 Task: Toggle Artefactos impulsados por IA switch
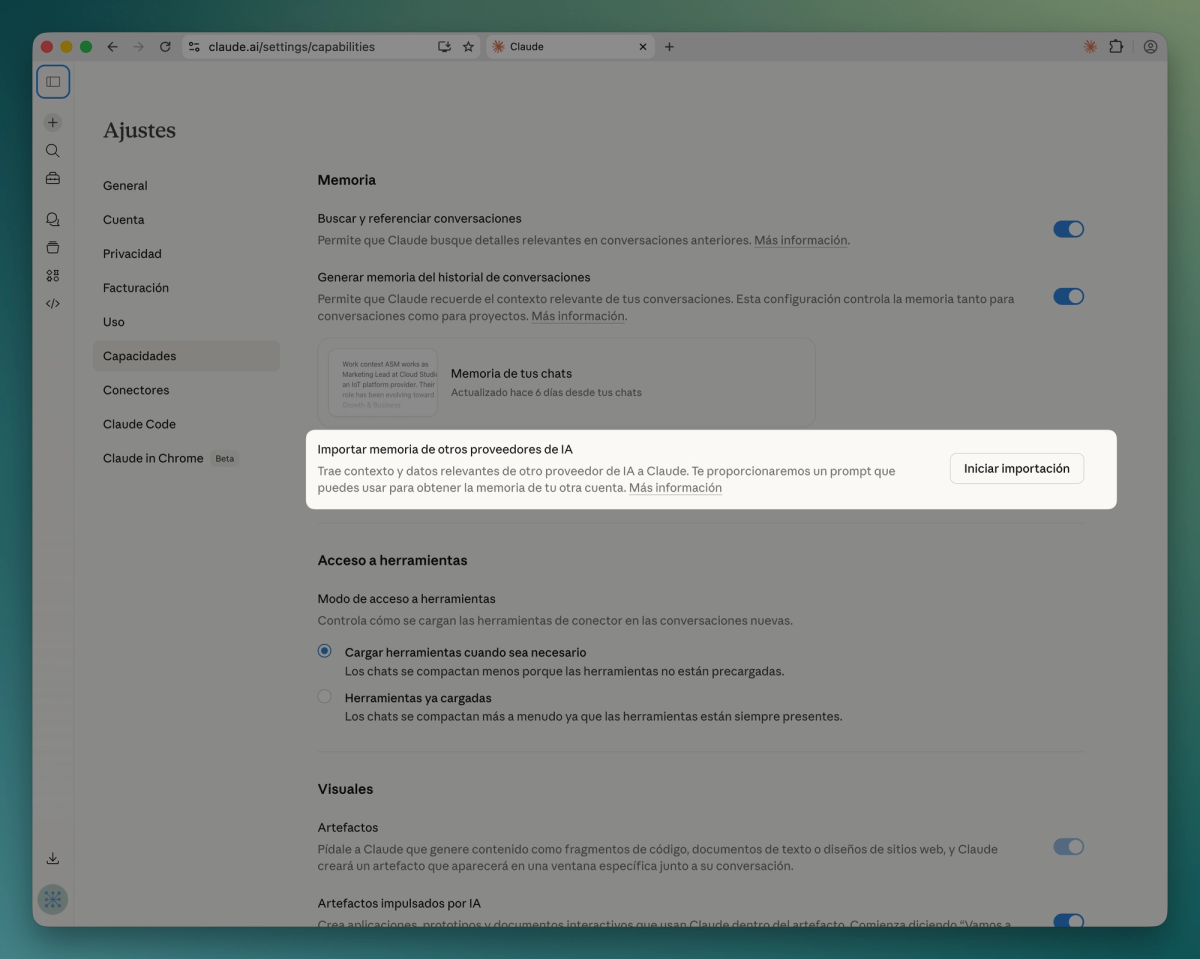(1068, 921)
